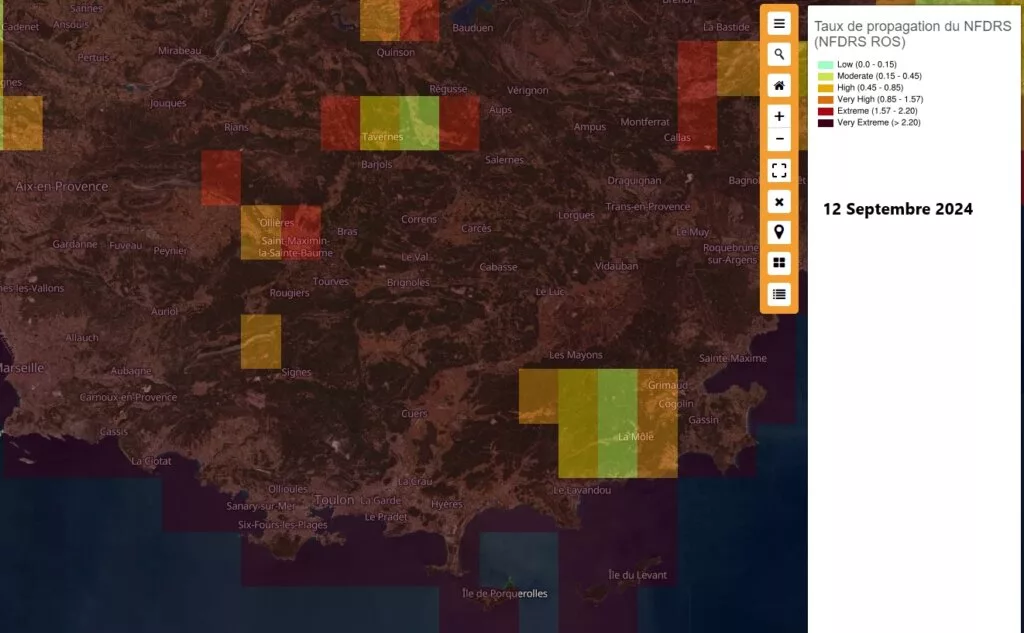Click the yellow cell near Signes
The height and width of the screenshot is (633, 1024).
coord(261,342)
